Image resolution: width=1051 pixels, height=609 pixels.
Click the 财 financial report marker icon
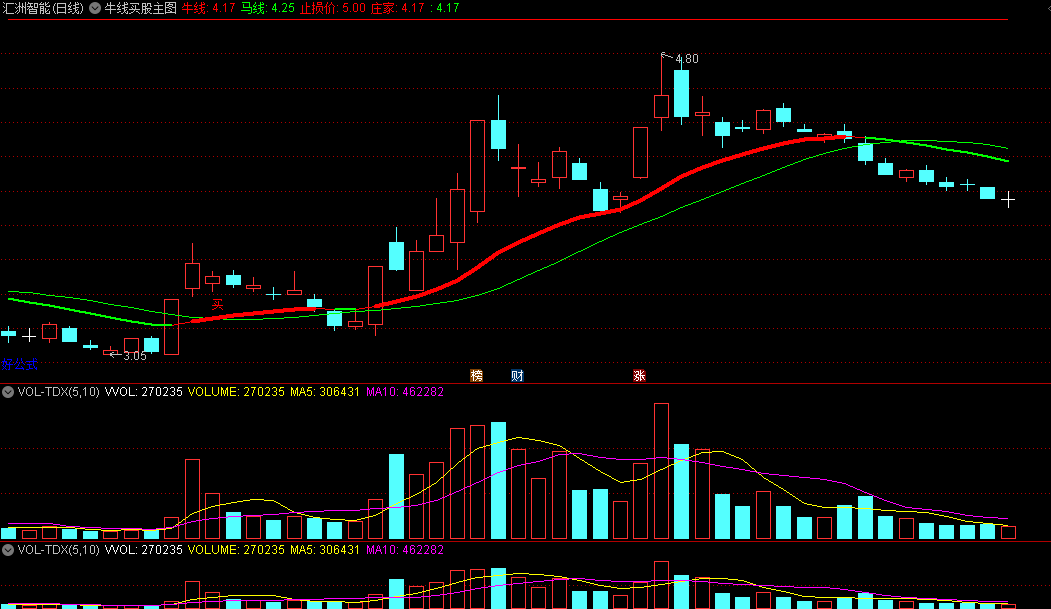point(517,375)
